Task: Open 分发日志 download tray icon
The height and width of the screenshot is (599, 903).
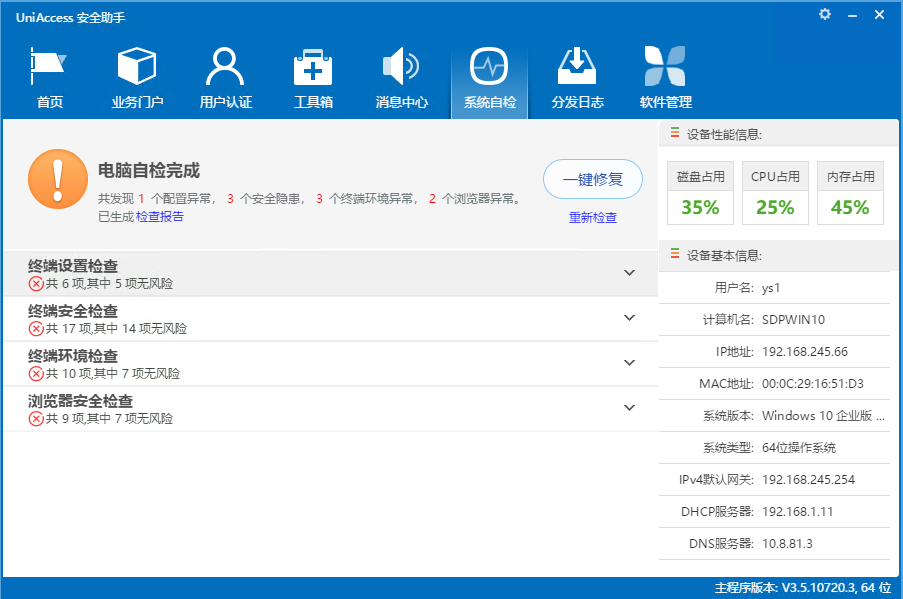Action: coord(577,68)
